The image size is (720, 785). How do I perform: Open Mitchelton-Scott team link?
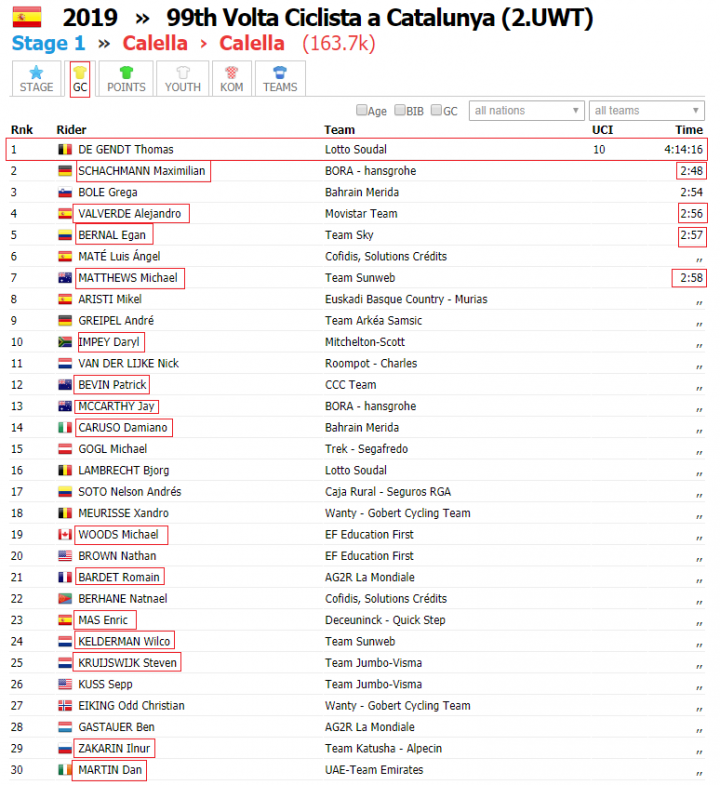coord(365,342)
